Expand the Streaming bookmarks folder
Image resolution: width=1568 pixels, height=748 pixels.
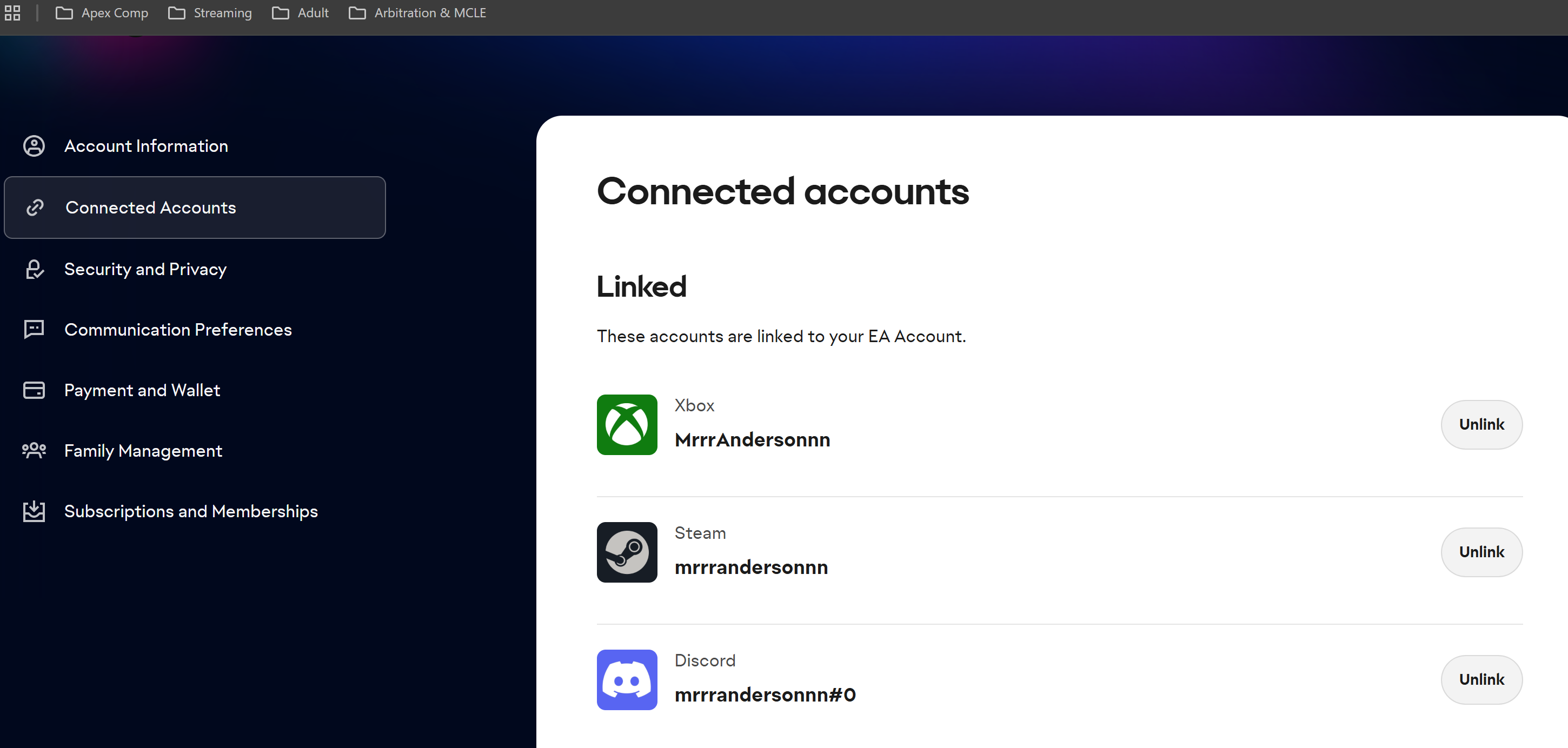(210, 13)
